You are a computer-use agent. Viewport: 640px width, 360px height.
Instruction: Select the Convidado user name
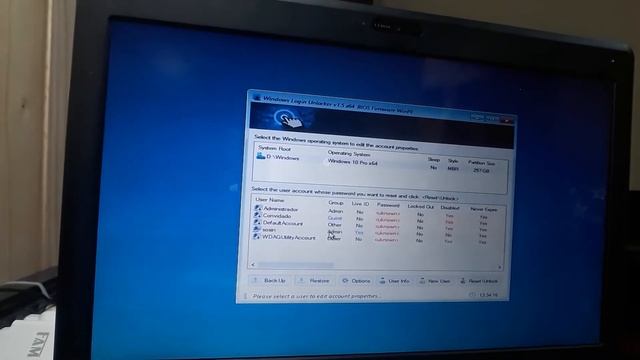tap(277, 216)
